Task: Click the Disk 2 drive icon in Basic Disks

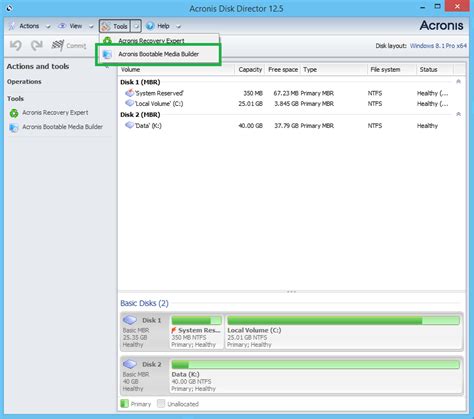Action: 130,364
